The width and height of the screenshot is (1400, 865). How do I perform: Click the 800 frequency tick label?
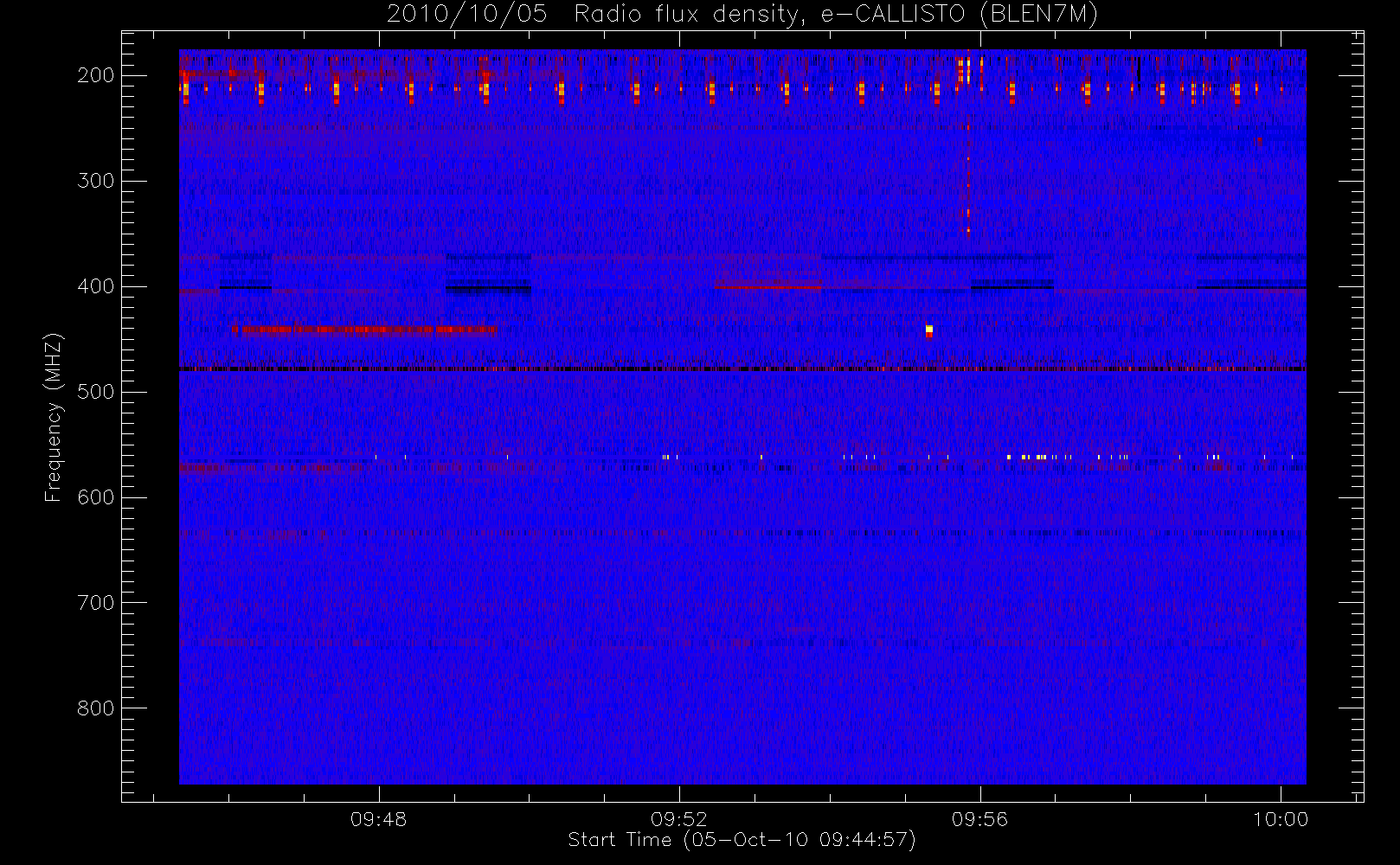(96, 708)
